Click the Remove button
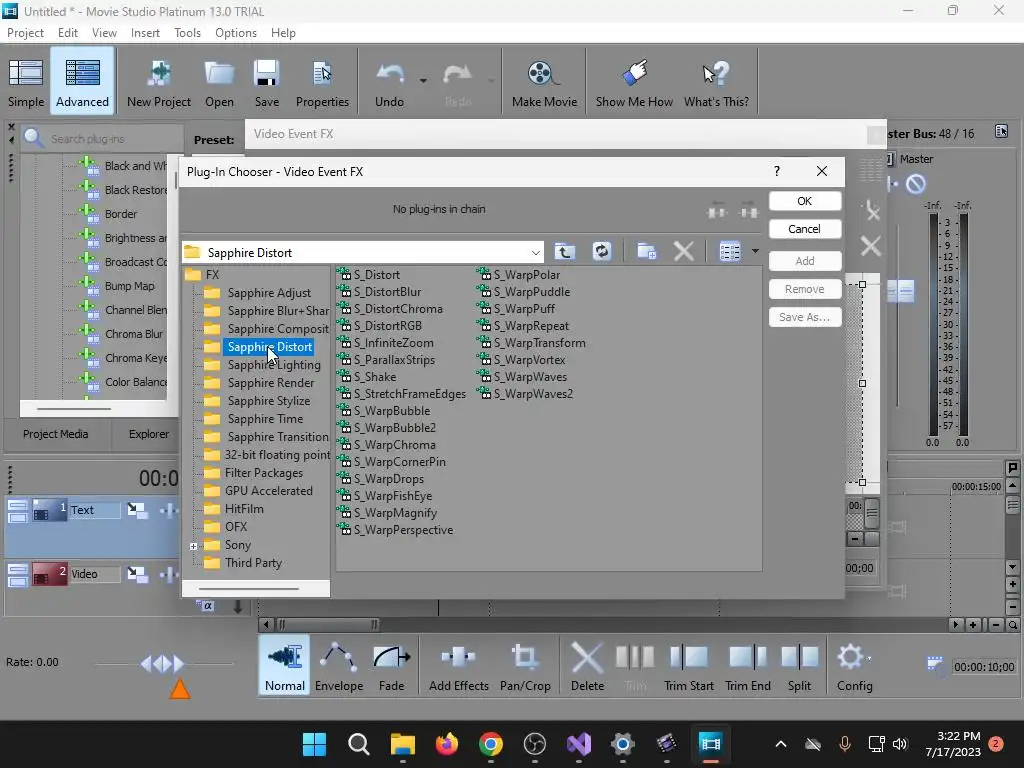The width and height of the screenshot is (1024, 768). coord(805,289)
